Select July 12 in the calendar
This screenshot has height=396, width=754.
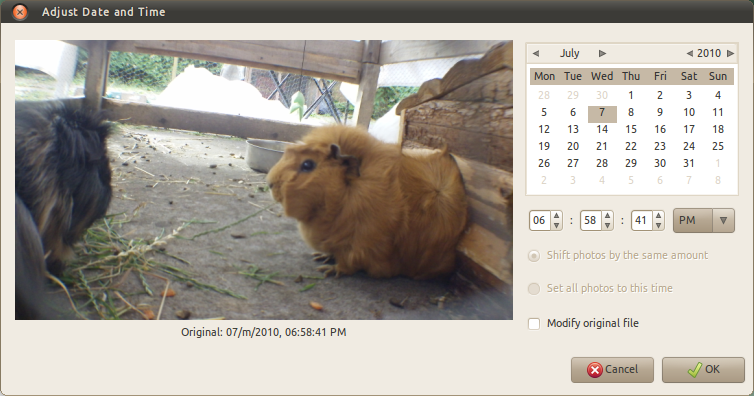tap(544, 129)
